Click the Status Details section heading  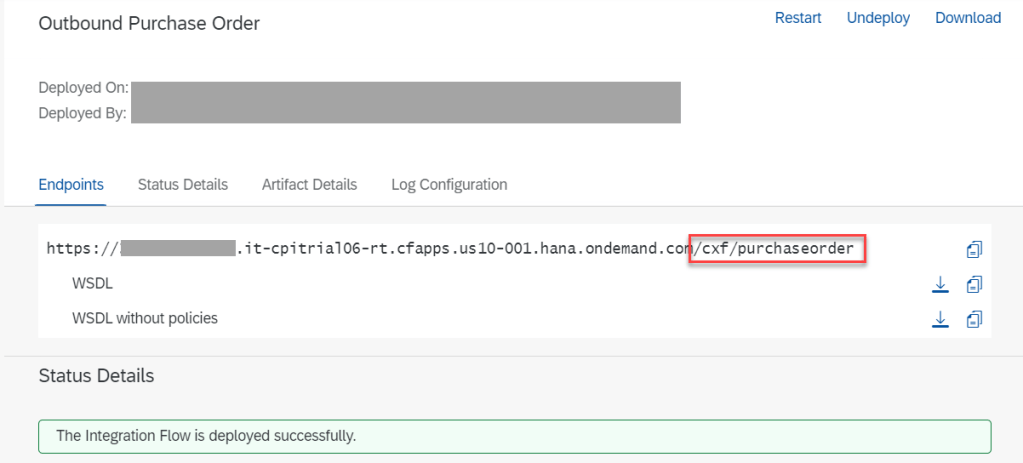(96, 376)
